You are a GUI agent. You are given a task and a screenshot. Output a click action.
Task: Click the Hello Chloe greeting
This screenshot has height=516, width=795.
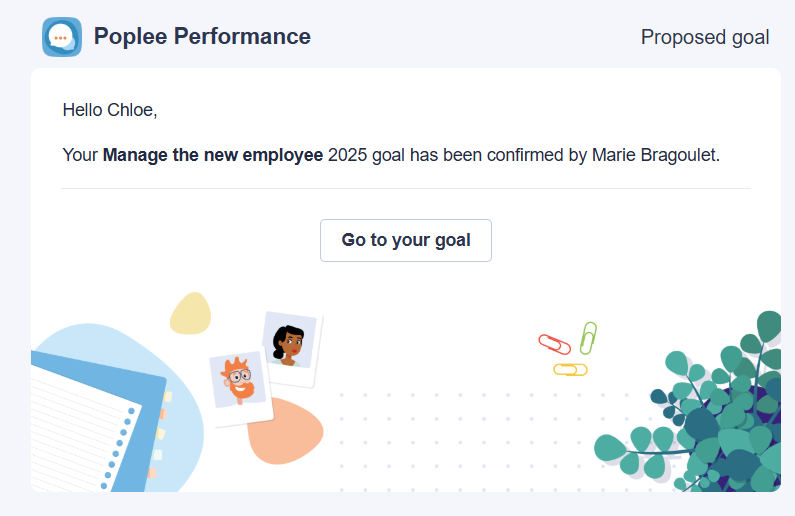coord(110,110)
